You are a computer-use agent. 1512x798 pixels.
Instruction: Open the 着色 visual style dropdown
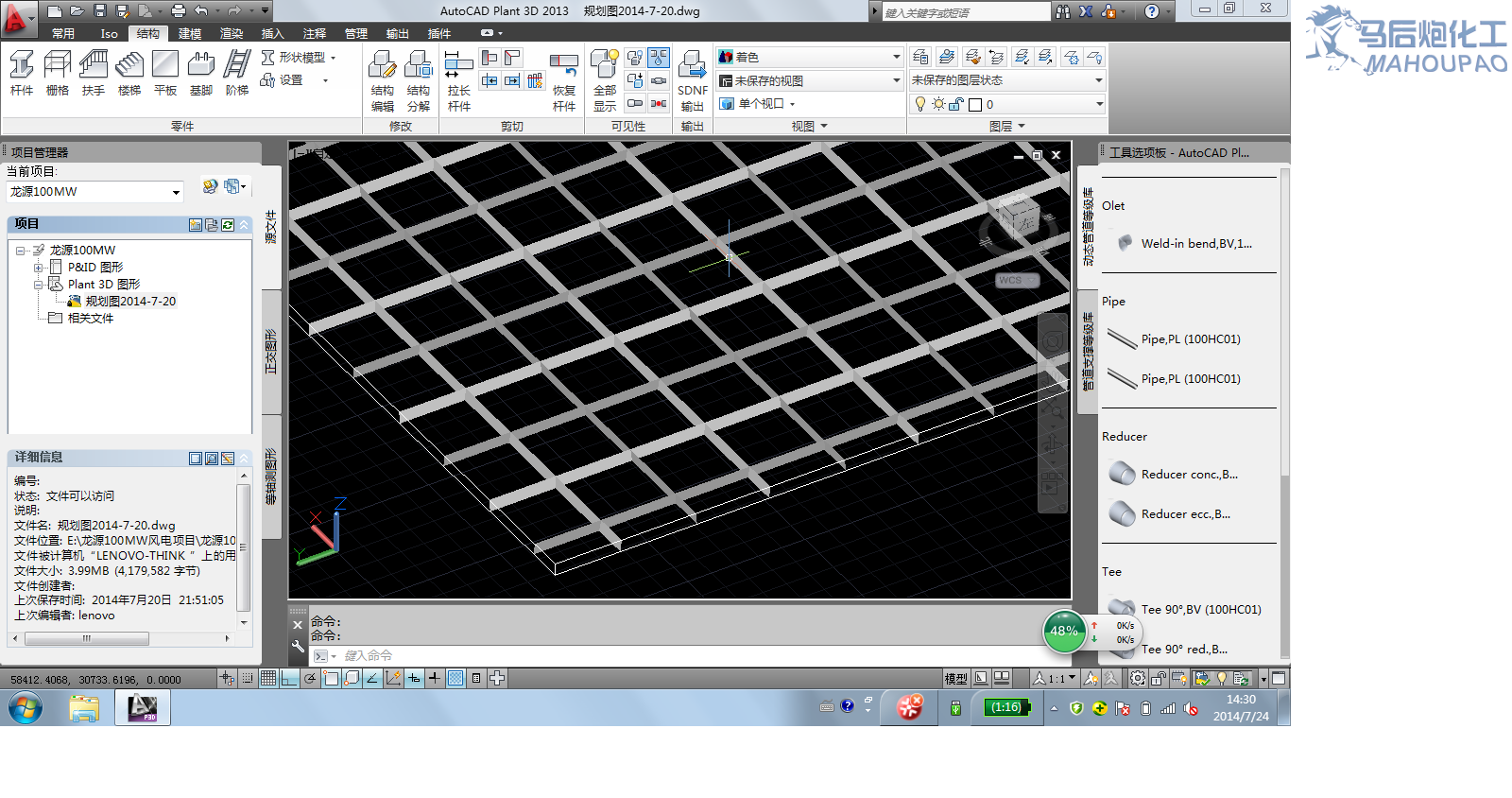point(809,57)
